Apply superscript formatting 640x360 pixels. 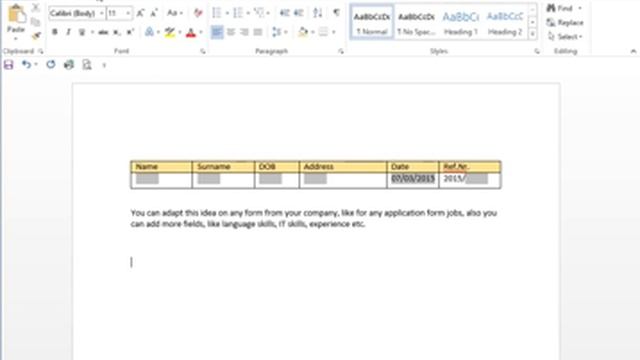coord(130,32)
